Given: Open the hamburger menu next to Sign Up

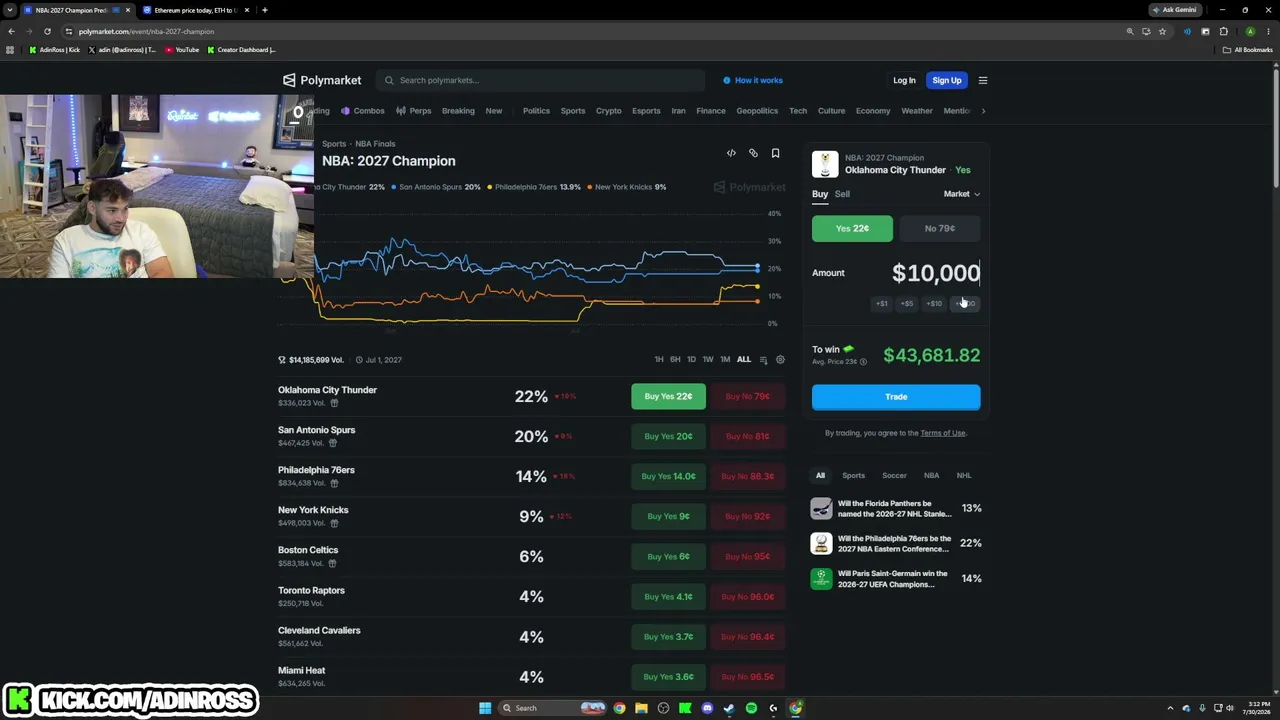Looking at the screenshot, I should pos(983,80).
